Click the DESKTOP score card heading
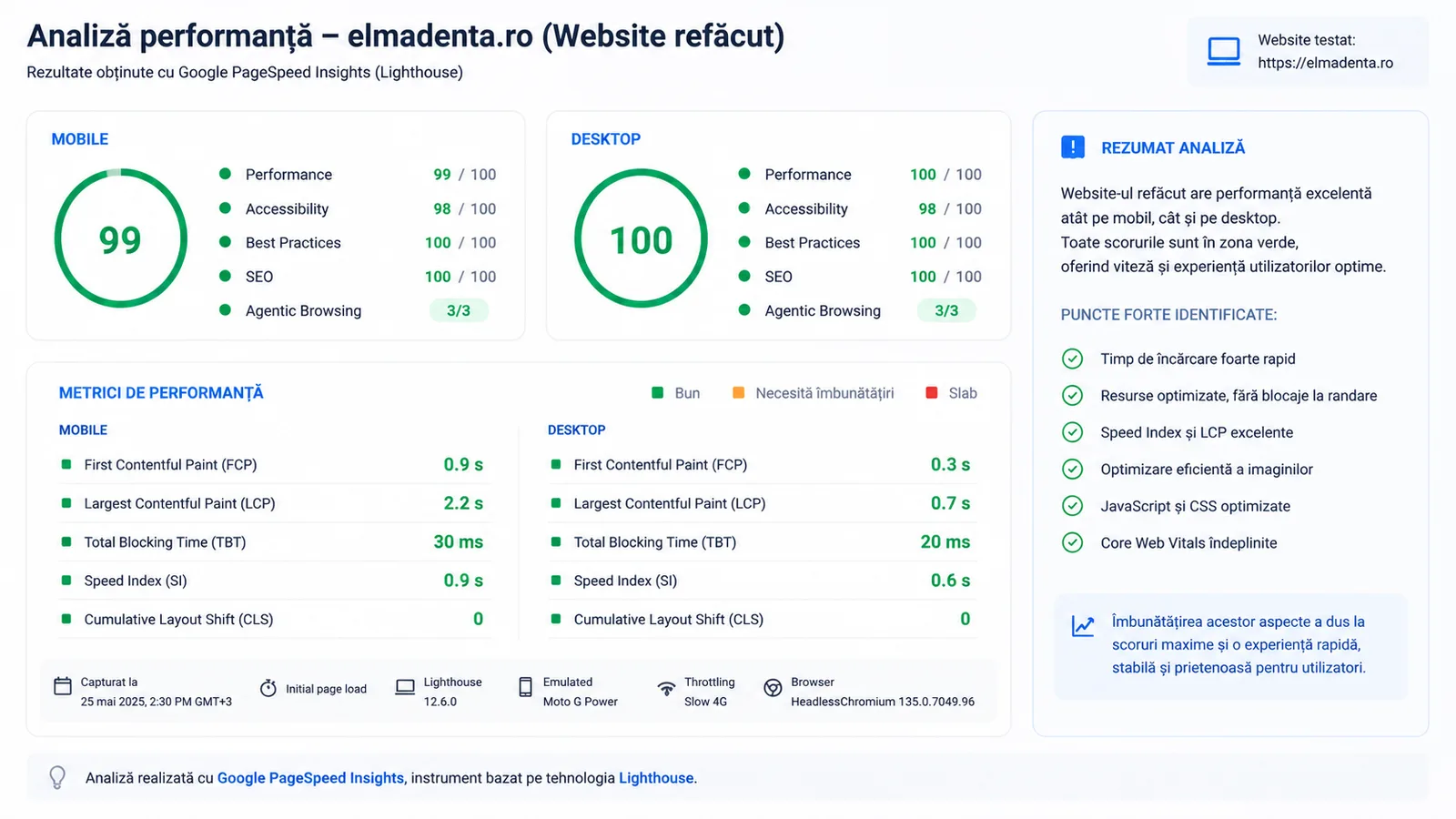1456x819 pixels. coord(606,139)
